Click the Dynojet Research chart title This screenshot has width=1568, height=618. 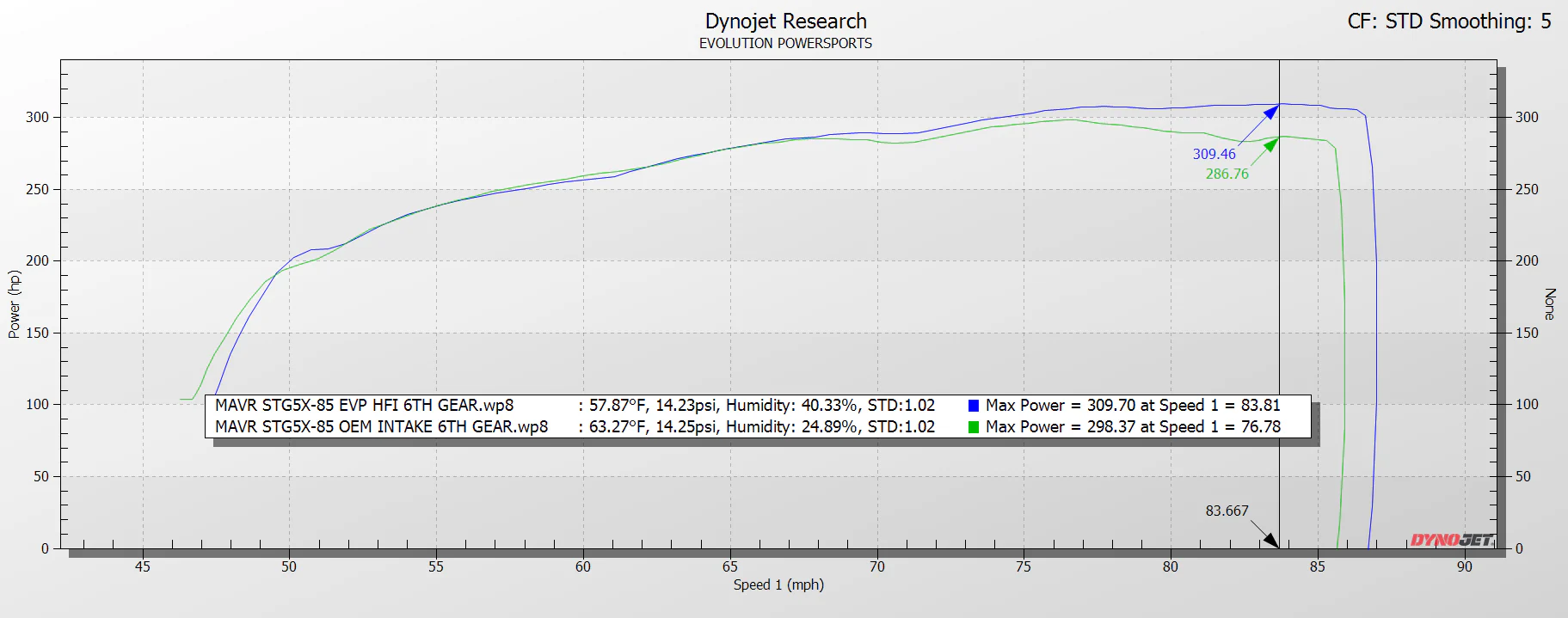coord(785,21)
